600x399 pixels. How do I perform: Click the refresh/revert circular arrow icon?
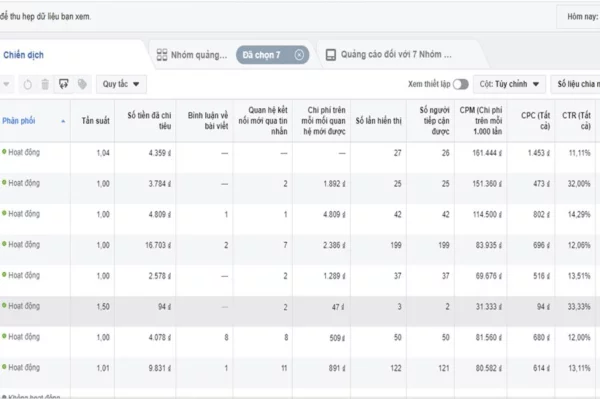28,84
